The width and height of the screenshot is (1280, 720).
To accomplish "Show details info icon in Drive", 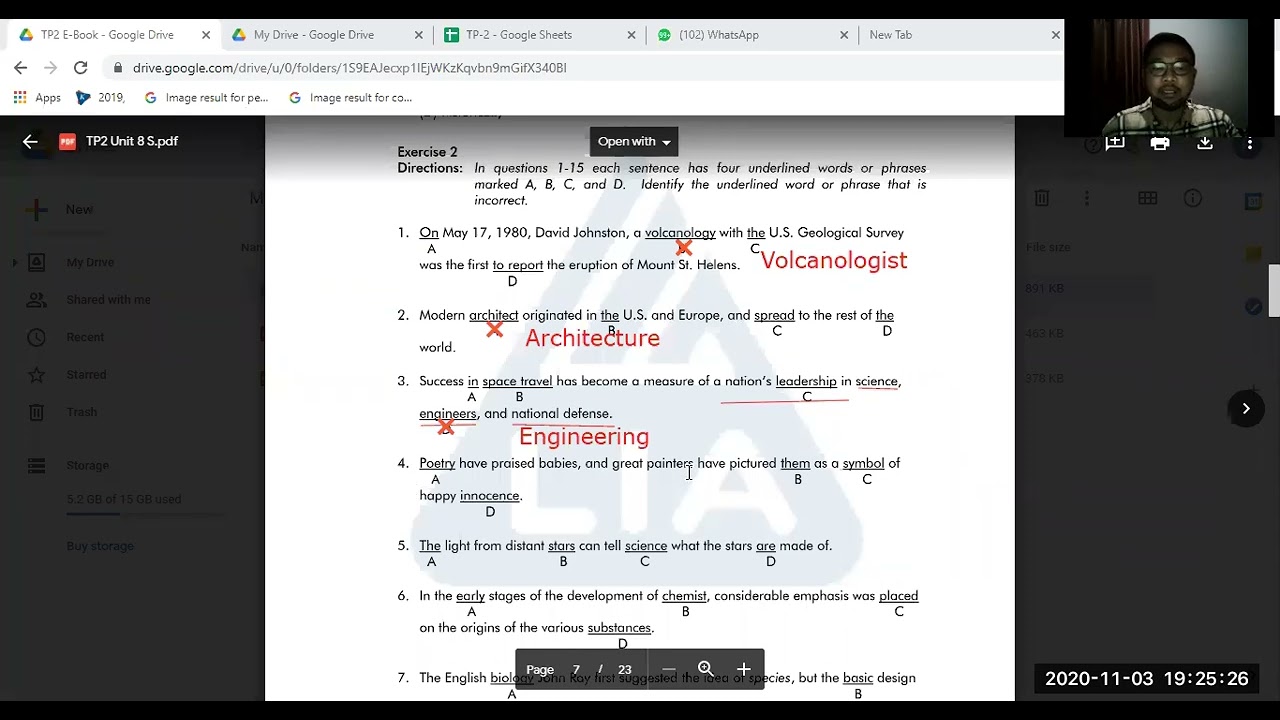I will coord(1193,199).
